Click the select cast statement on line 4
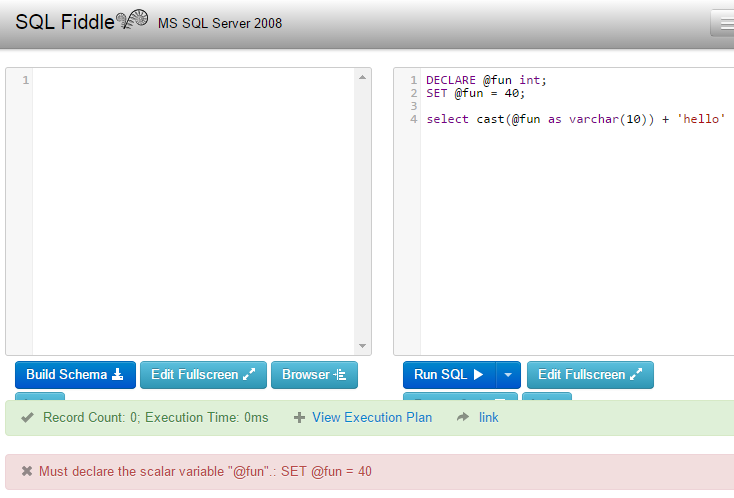The width and height of the screenshot is (734, 498). point(575,119)
